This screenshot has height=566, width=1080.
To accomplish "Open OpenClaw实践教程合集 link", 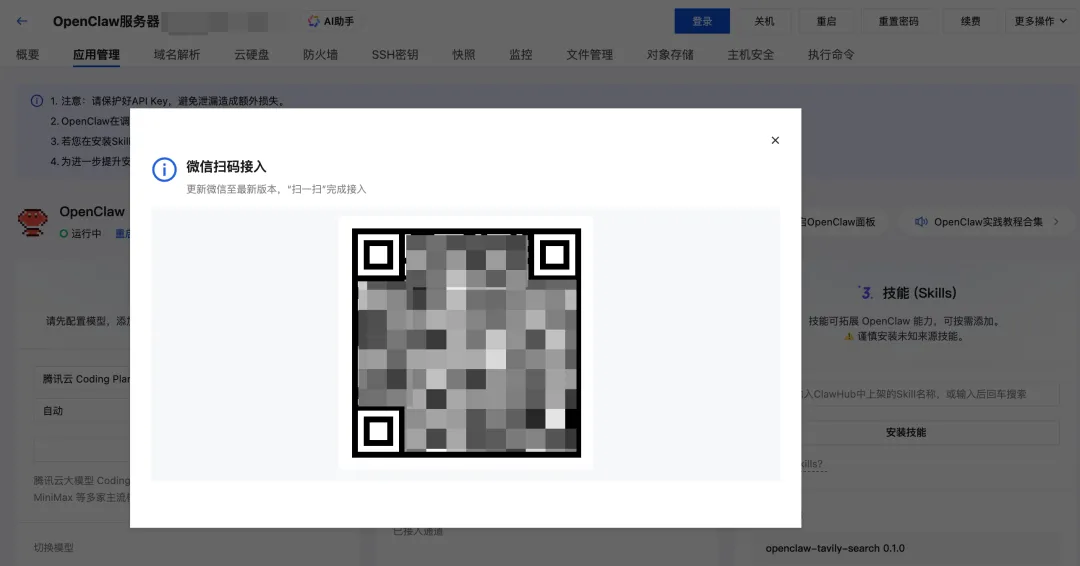I will point(988,222).
